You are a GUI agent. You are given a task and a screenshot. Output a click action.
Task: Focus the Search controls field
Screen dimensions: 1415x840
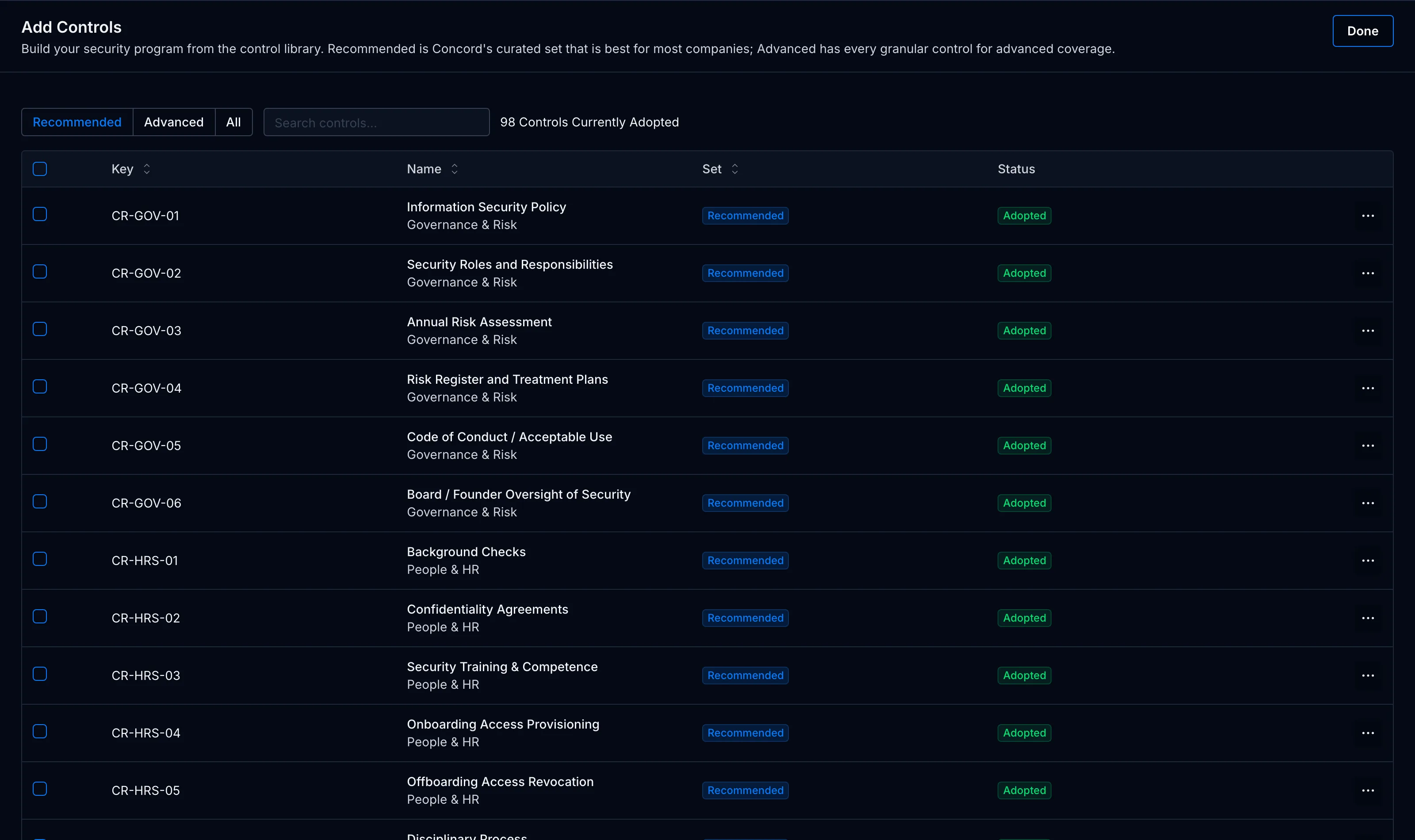[376, 122]
